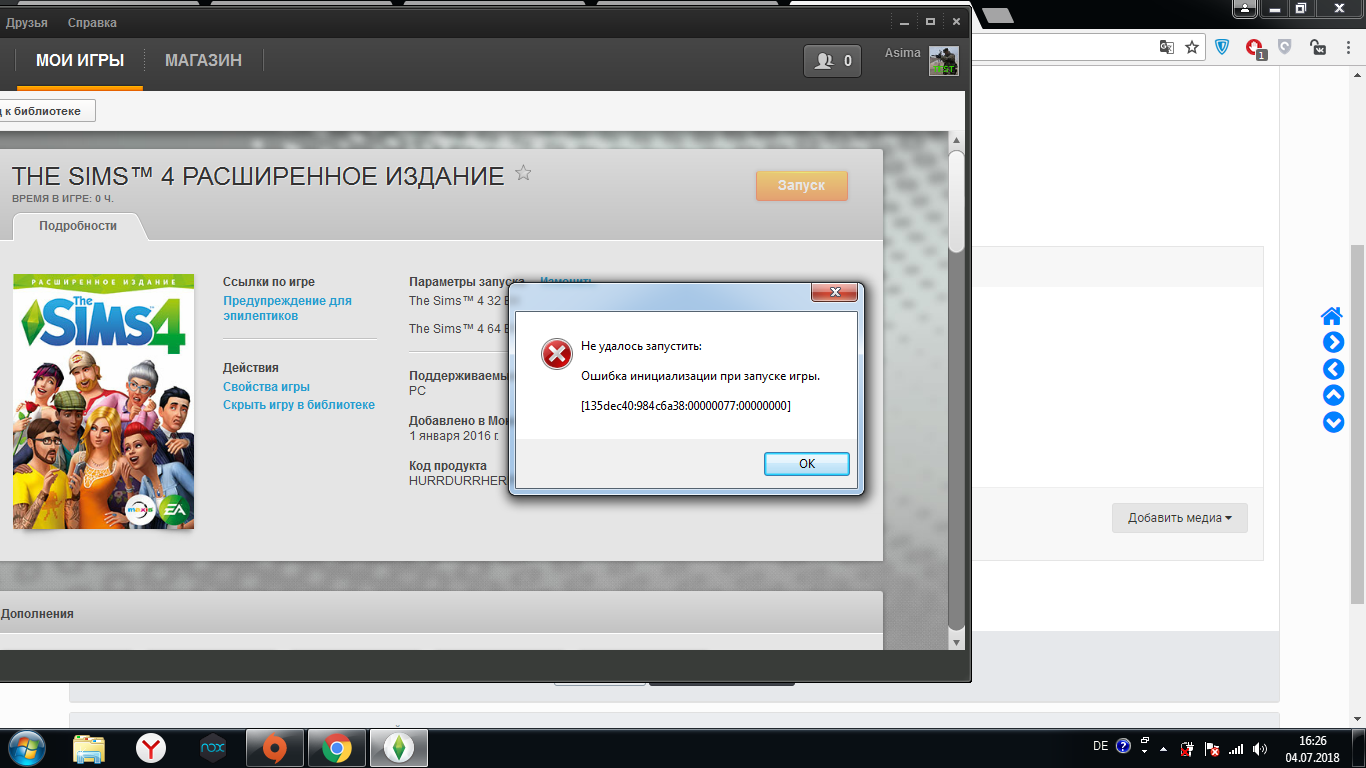Click network signal tray icon

point(1236,749)
